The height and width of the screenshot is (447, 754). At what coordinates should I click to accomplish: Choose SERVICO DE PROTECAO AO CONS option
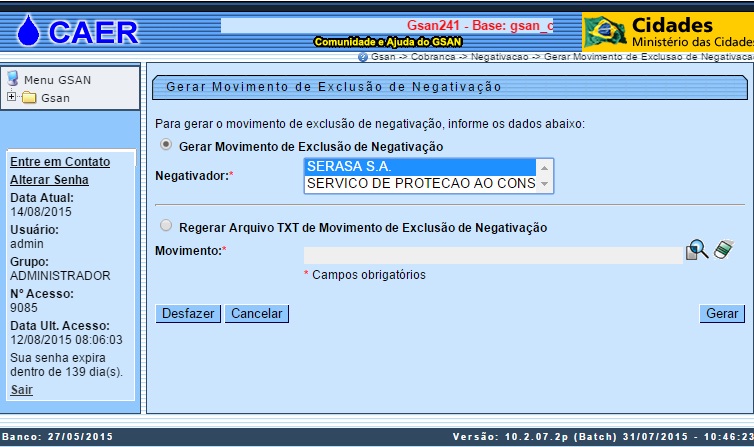click(420, 183)
